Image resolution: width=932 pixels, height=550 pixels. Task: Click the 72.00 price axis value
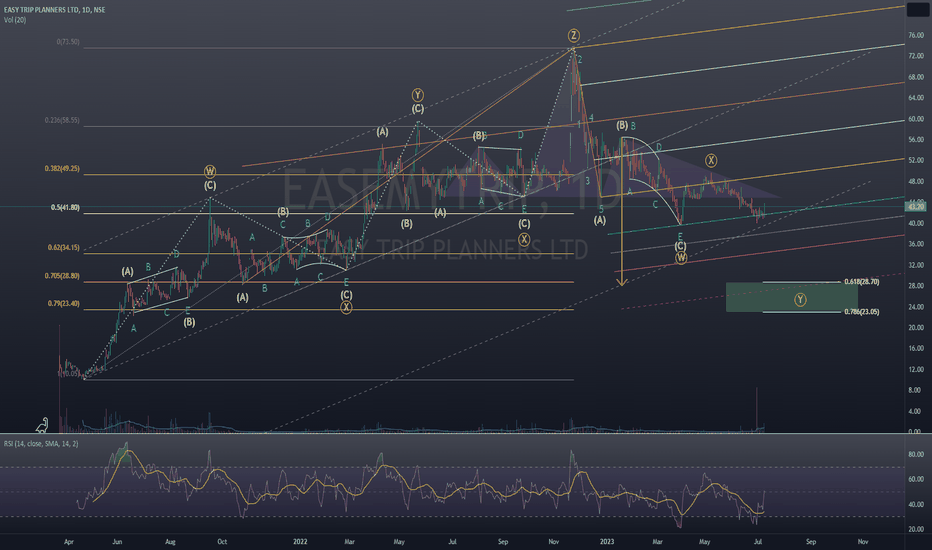tap(916, 56)
